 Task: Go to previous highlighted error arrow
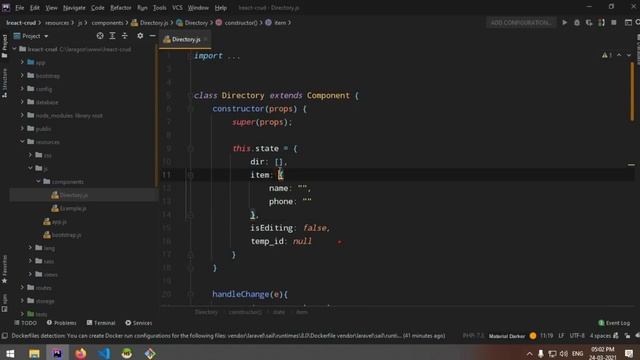[x=619, y=55]
